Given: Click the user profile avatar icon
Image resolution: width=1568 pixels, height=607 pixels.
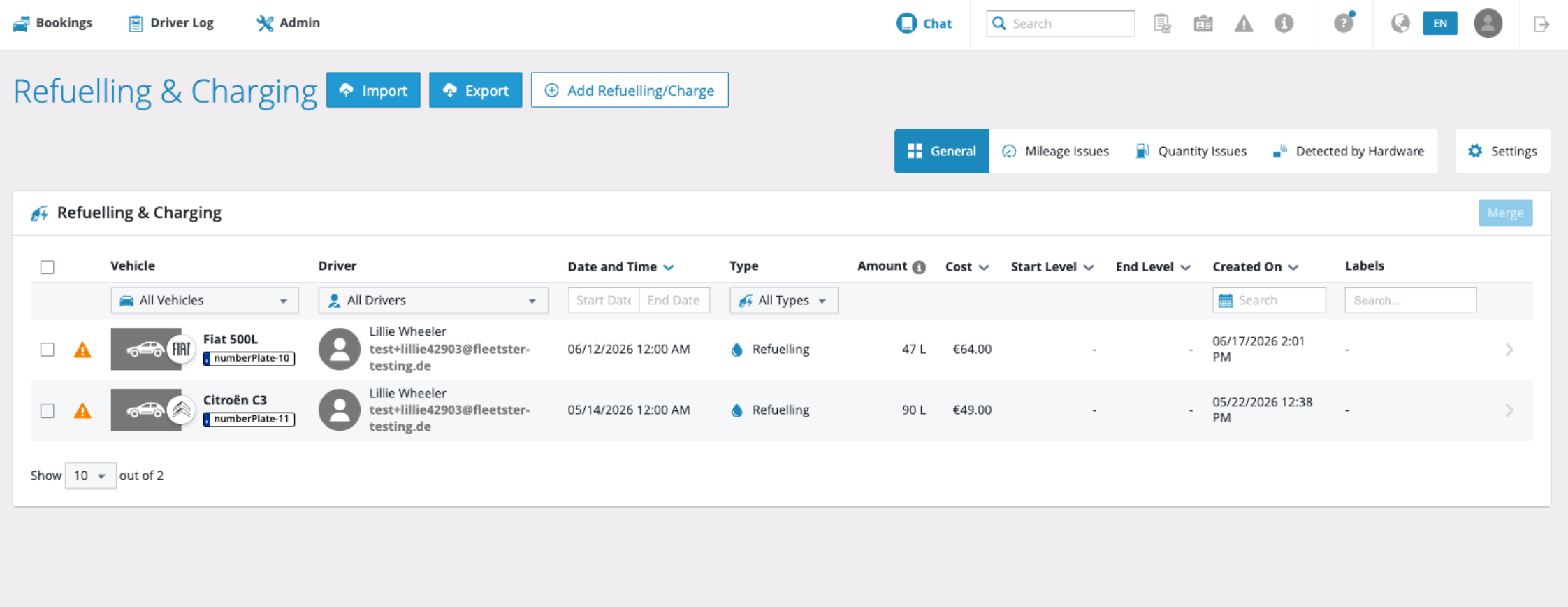Looking at the screenshot, I should click(x=1488, y=23).
